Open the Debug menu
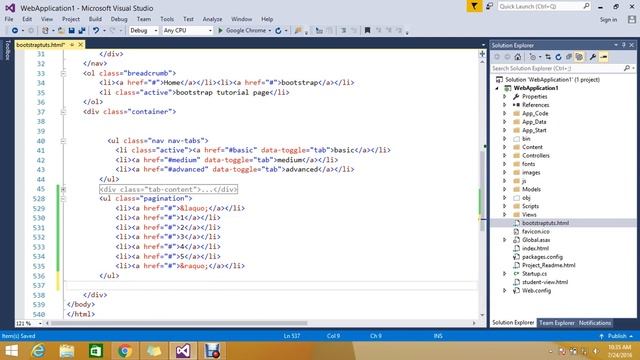The height and width of the screenshot is (360, 640). tap(119, 19)
